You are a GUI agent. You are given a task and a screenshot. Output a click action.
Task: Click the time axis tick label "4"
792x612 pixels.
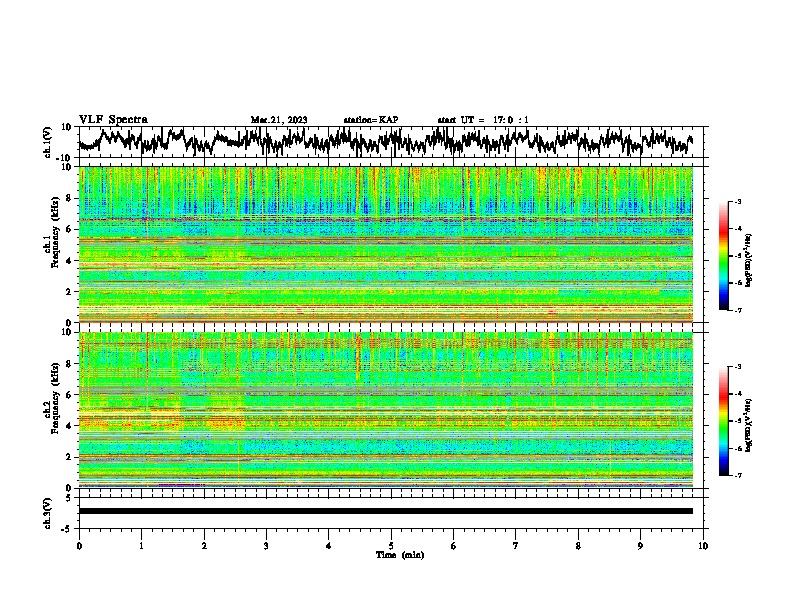tap(329, 546)
